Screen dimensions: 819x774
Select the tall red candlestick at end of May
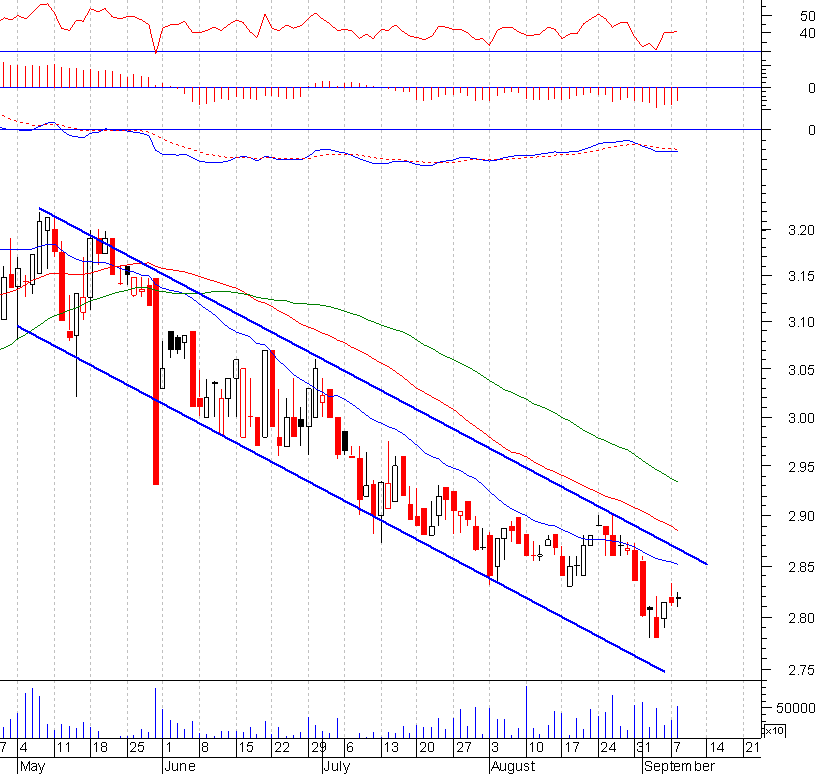pyautogui.click(x=156, y=382)
